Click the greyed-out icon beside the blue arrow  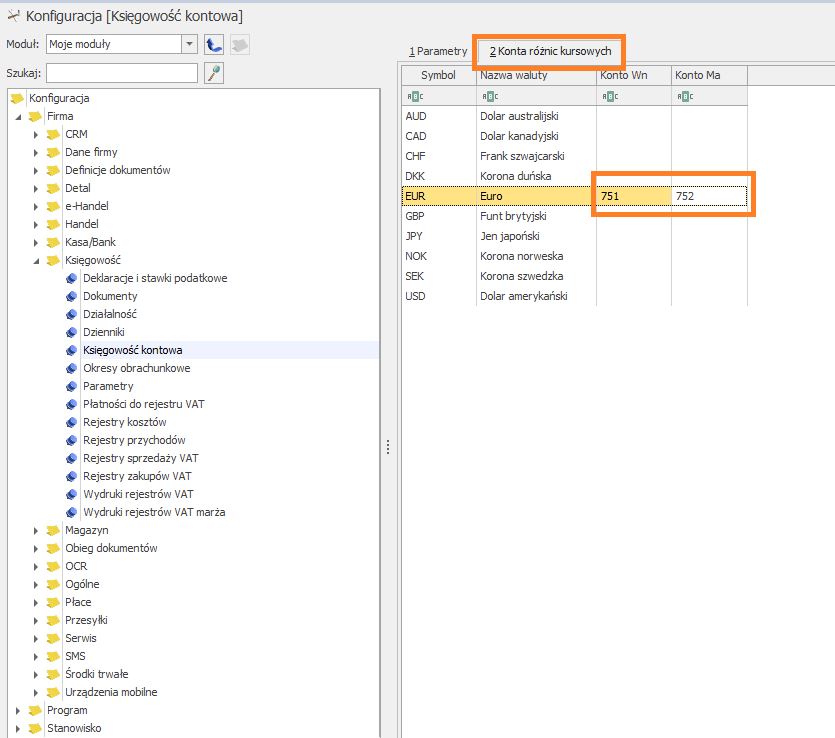point(240,44)
